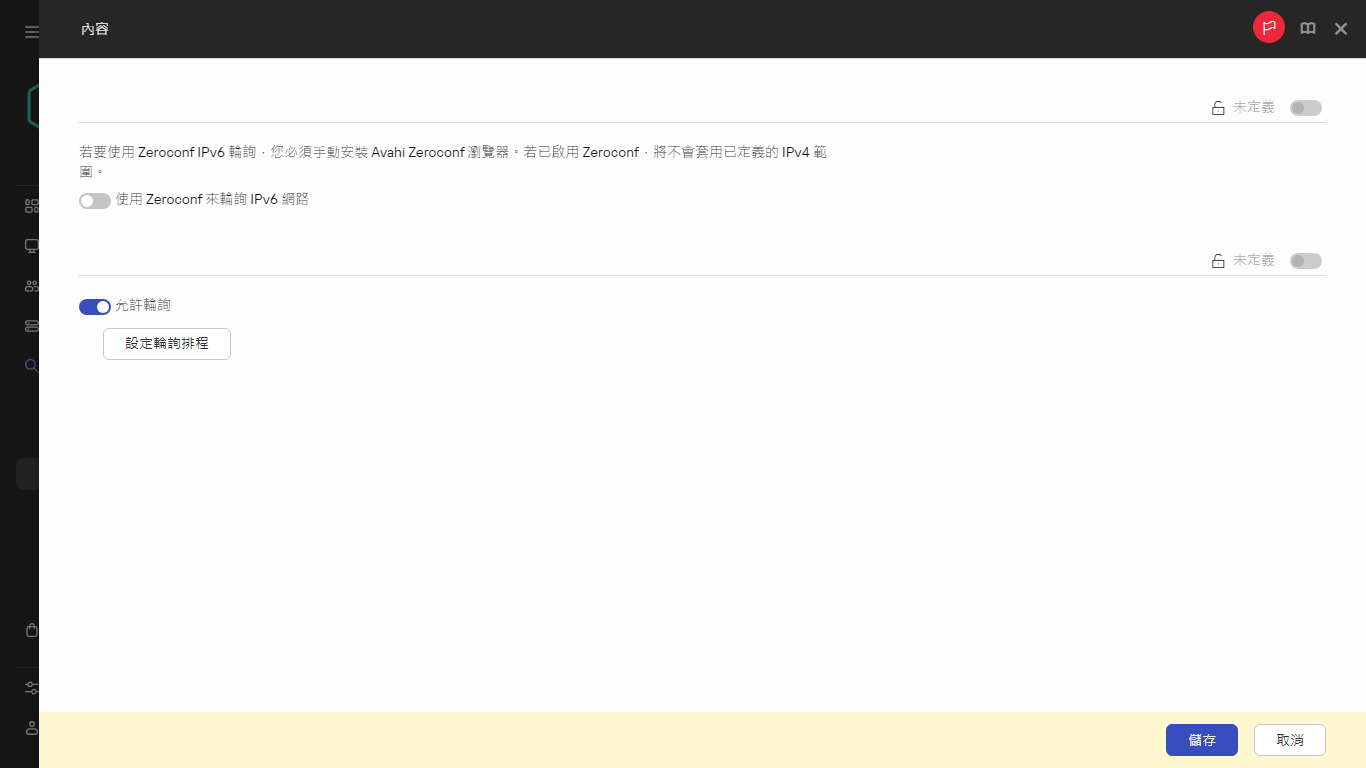The width and height of the screenshot is (1366, 768).
Task: Enable 使用 Zeroconf 來輪詢 IPv6 網路
Action: (95, 200)
